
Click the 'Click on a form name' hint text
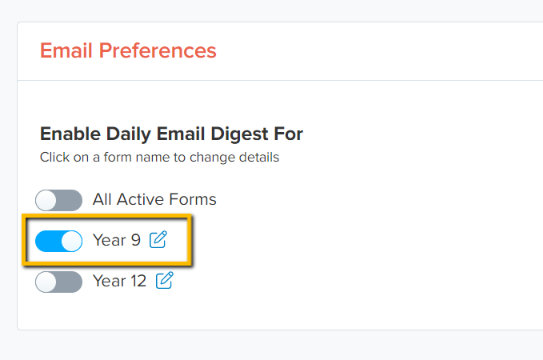159,157
